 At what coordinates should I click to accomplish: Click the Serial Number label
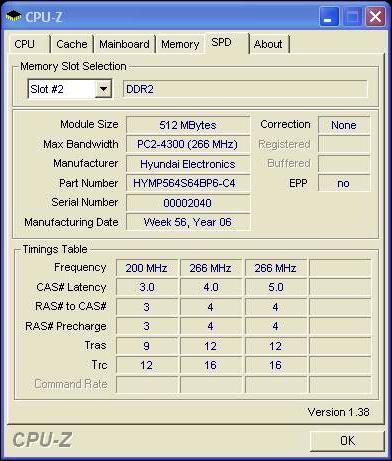85,202
